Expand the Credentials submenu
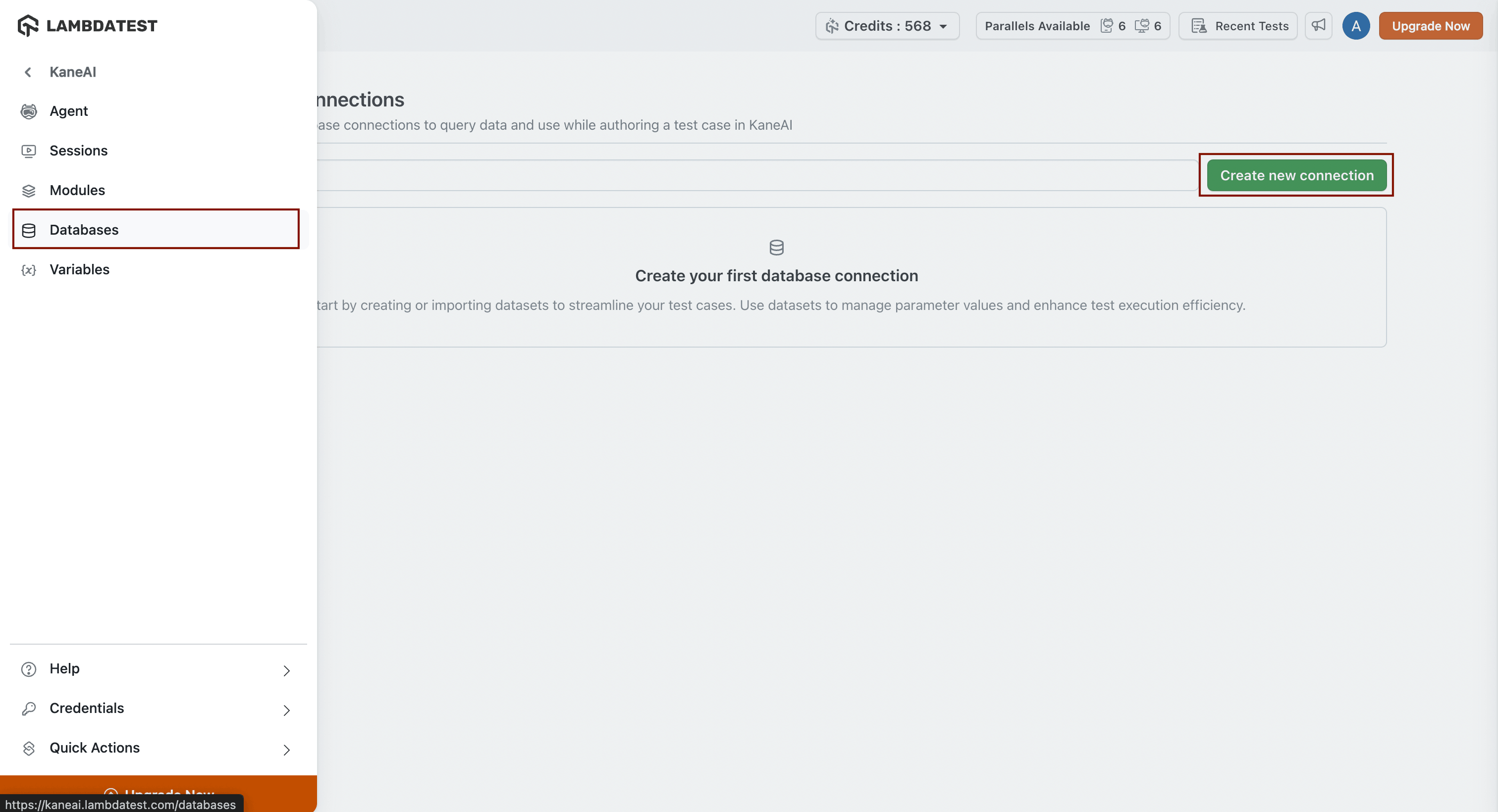The width and height of the screenshot is (1498, 812). coord(286,710)
